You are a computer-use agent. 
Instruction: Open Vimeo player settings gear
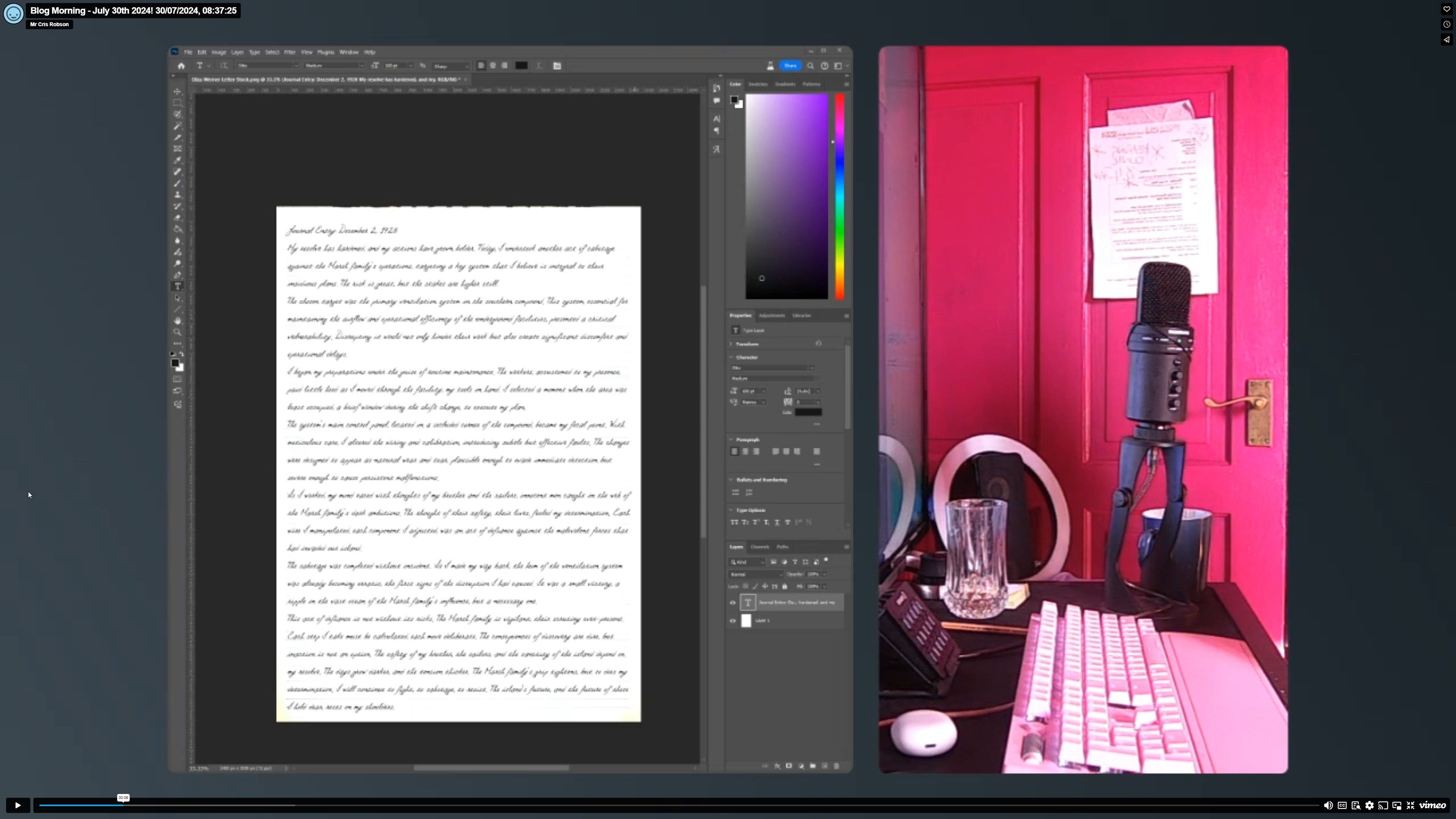click(1370, 805)
